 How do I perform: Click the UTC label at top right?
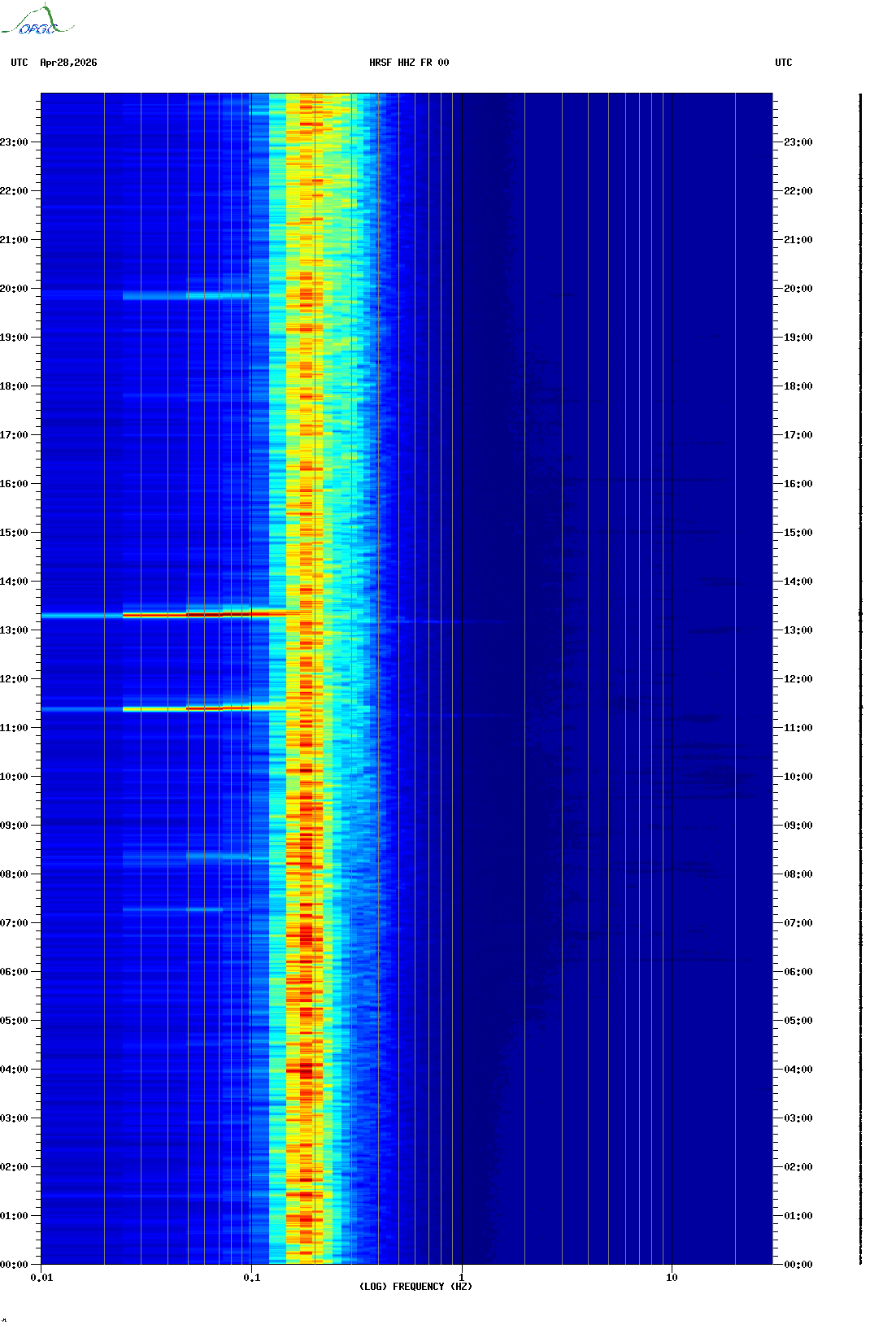[x=783, y=63]
